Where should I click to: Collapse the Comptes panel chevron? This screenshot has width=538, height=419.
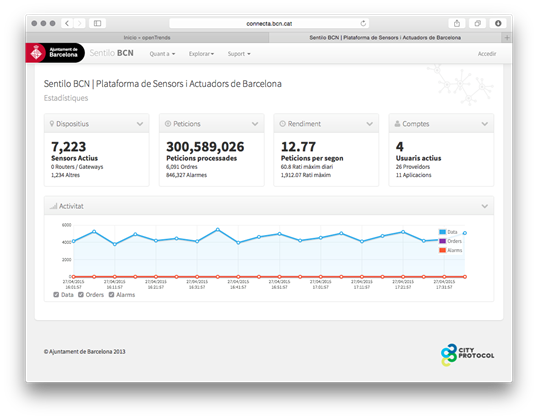click(484, 124)
